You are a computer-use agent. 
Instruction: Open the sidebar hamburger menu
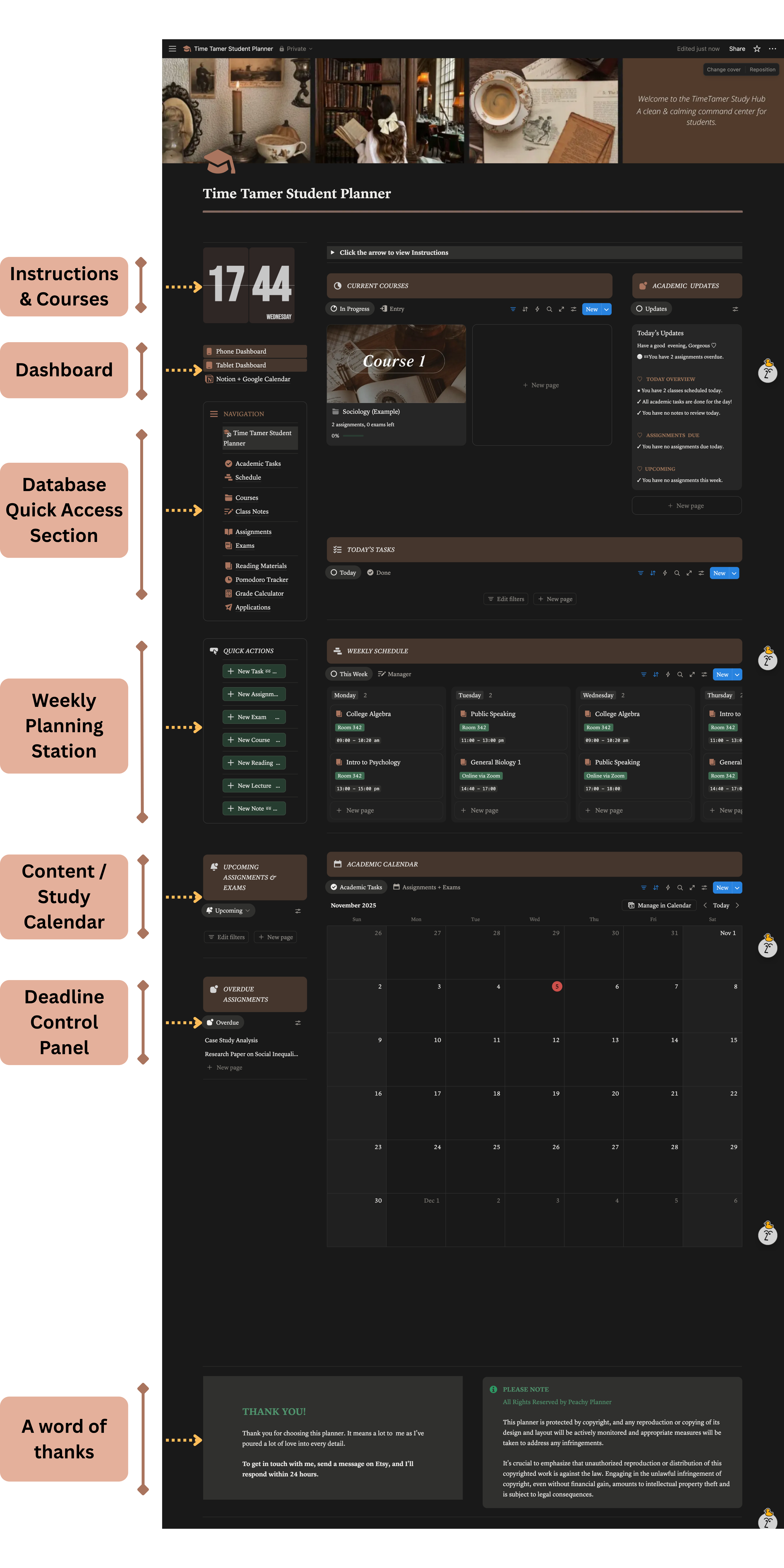point(172,49)
